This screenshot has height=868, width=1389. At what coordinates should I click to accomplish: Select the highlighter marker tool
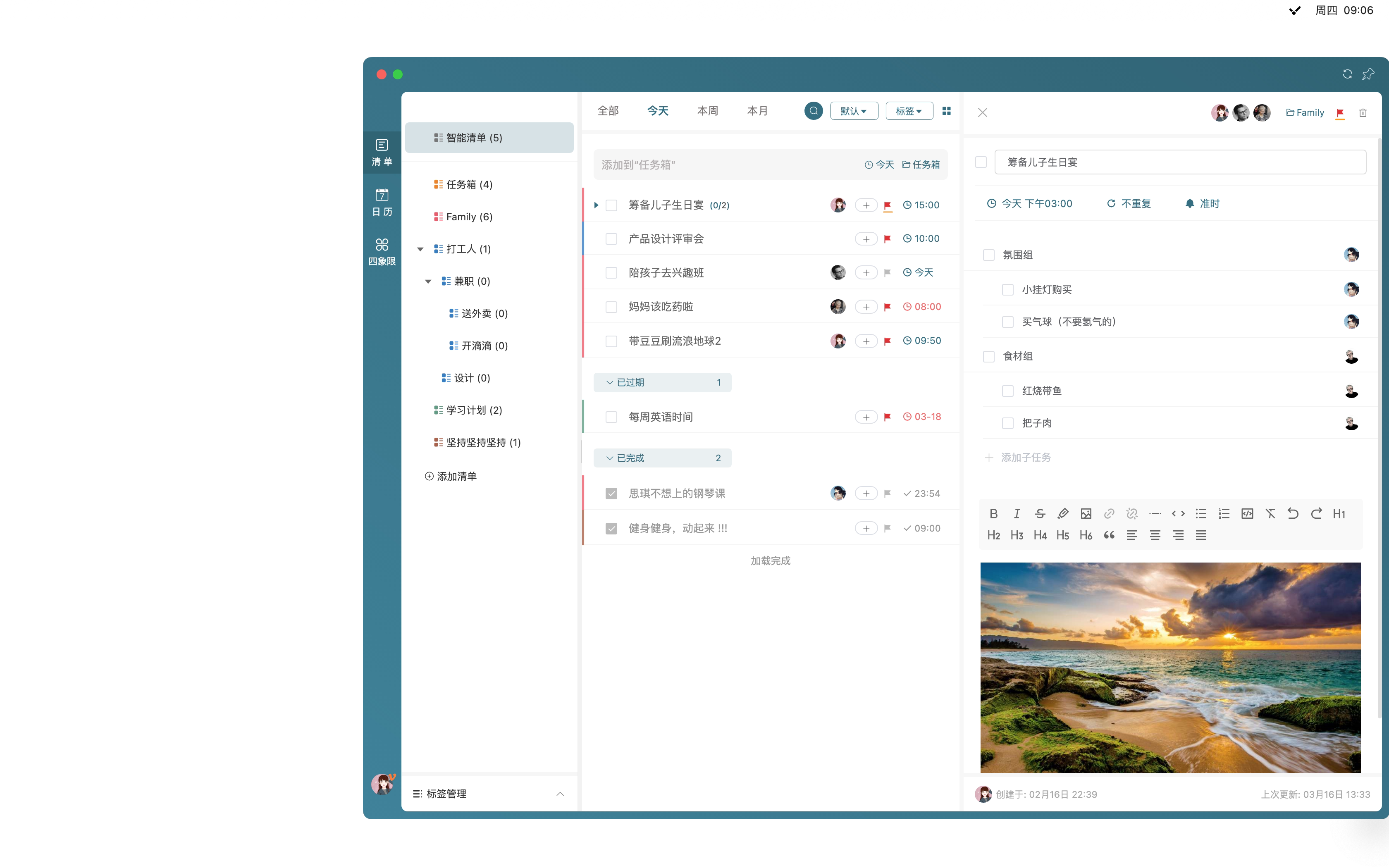(1063, 514)
